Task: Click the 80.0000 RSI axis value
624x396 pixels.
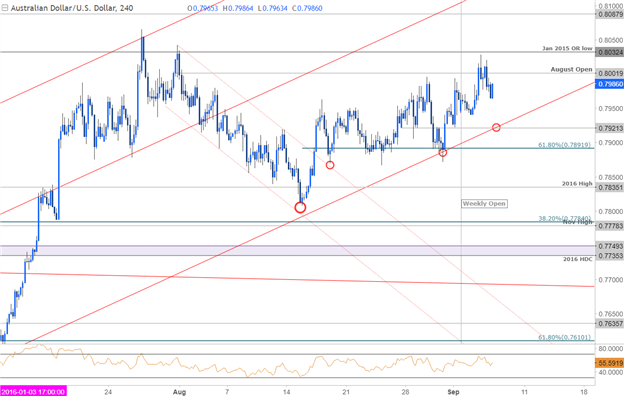Action: coord(610,349)
